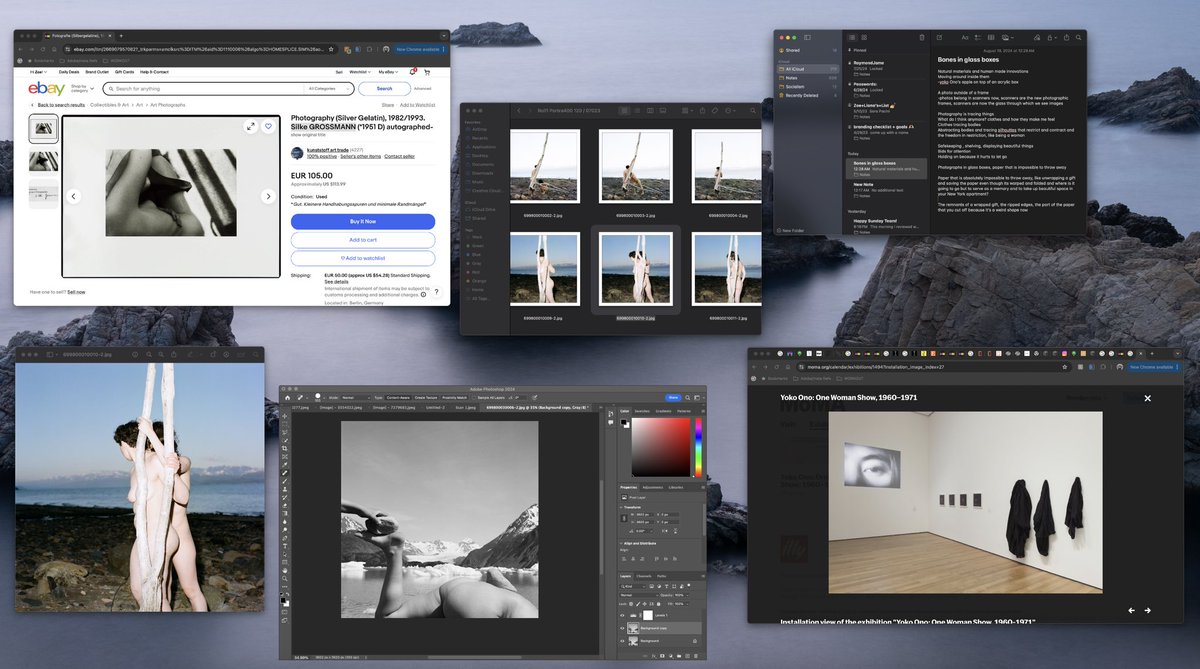Viewport: 1200px width, 669px height.
Task: Switch to Swatches tab in Photoshop
Action: [x=642, y=411]
